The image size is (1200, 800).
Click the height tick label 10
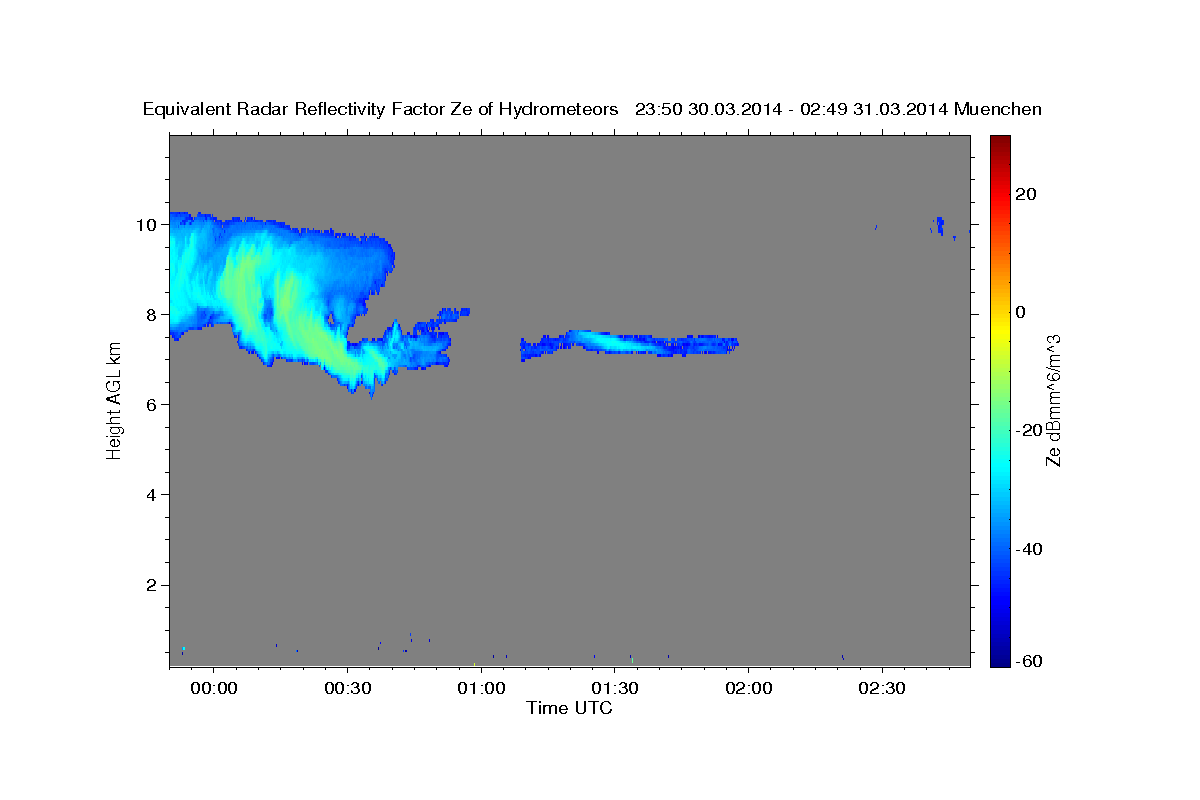pos(146,225)
